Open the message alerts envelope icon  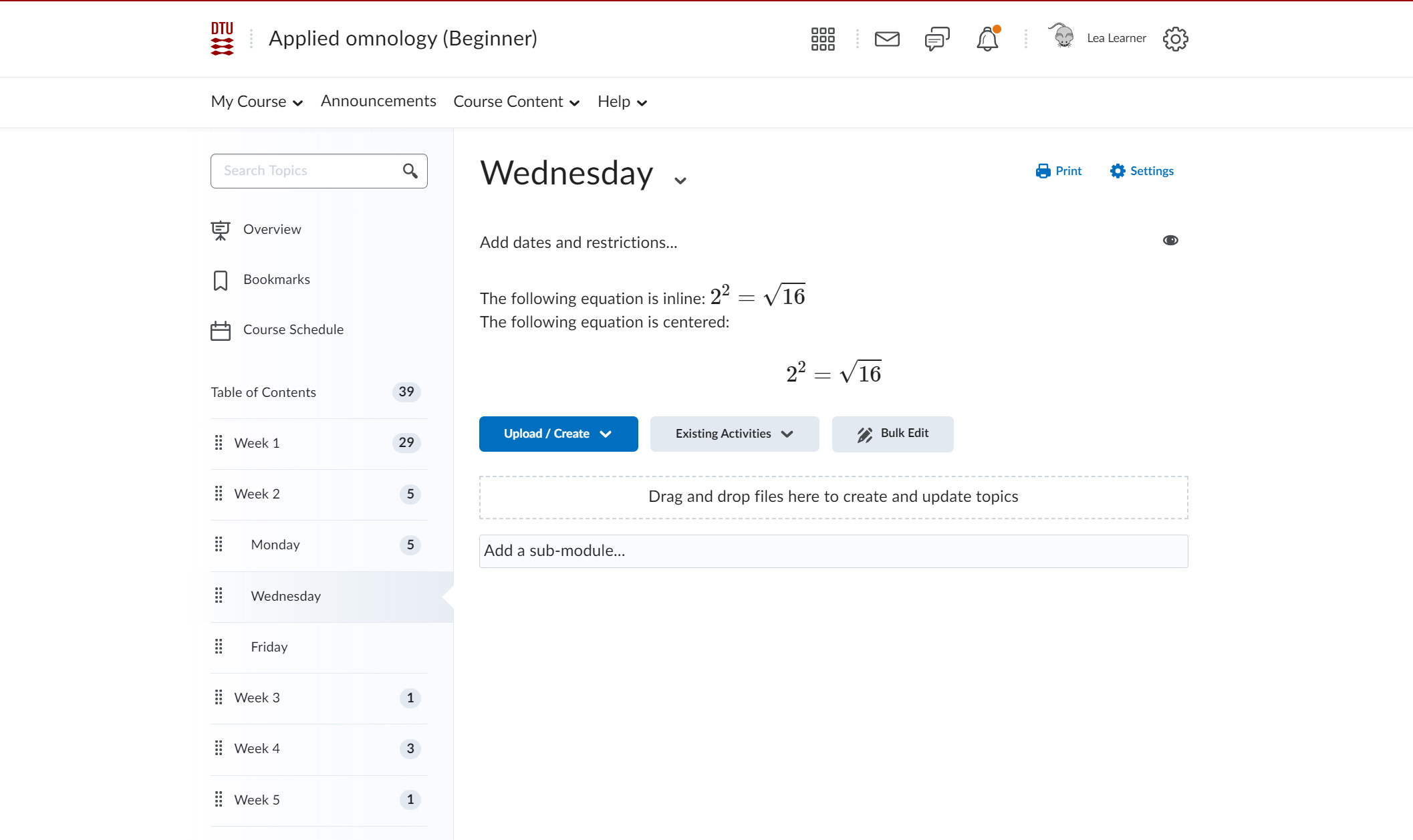tap(887, 39)
